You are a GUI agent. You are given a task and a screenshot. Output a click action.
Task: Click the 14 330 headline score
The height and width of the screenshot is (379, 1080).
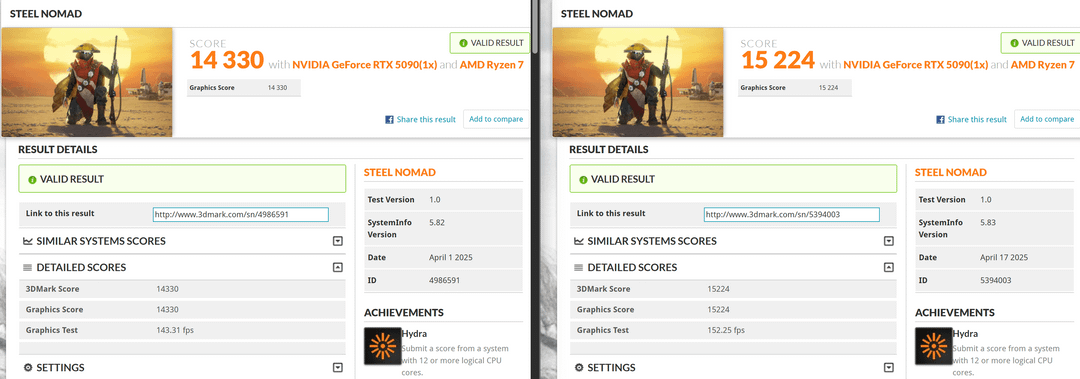coord(227,61)
